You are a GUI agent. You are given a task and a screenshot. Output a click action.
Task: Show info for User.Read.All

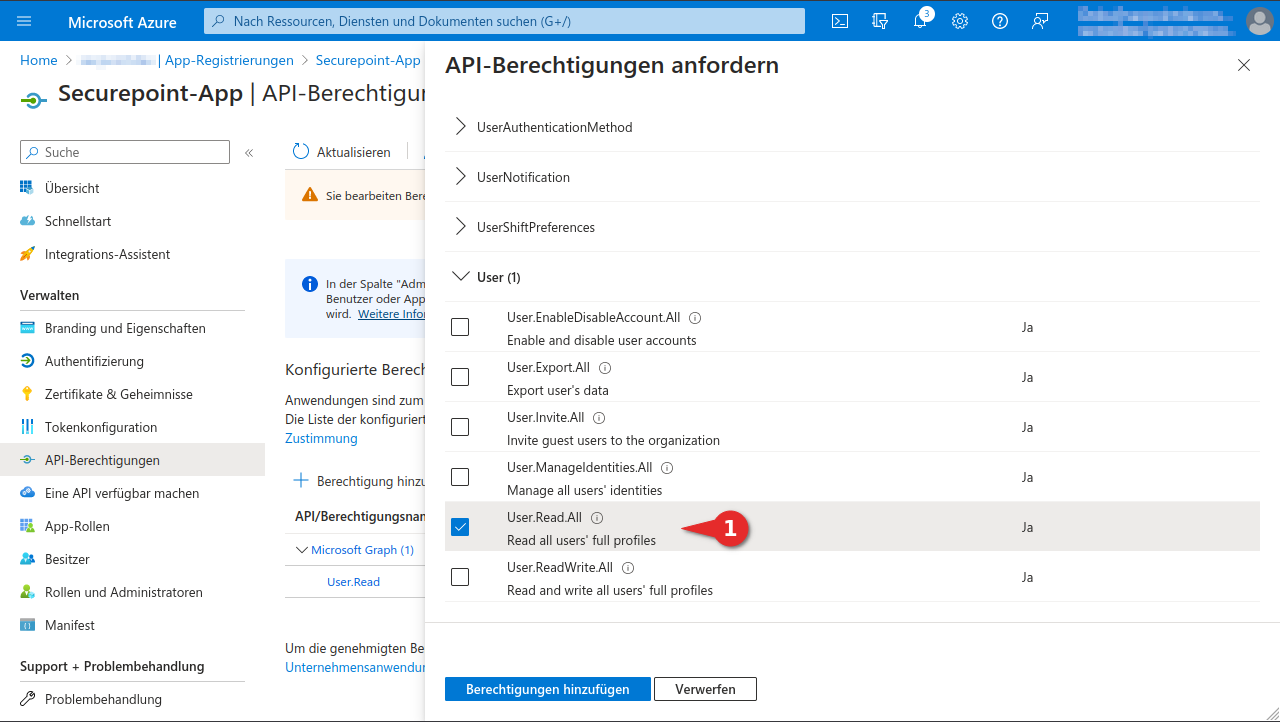pyautogui.click(x=597, y=518)
